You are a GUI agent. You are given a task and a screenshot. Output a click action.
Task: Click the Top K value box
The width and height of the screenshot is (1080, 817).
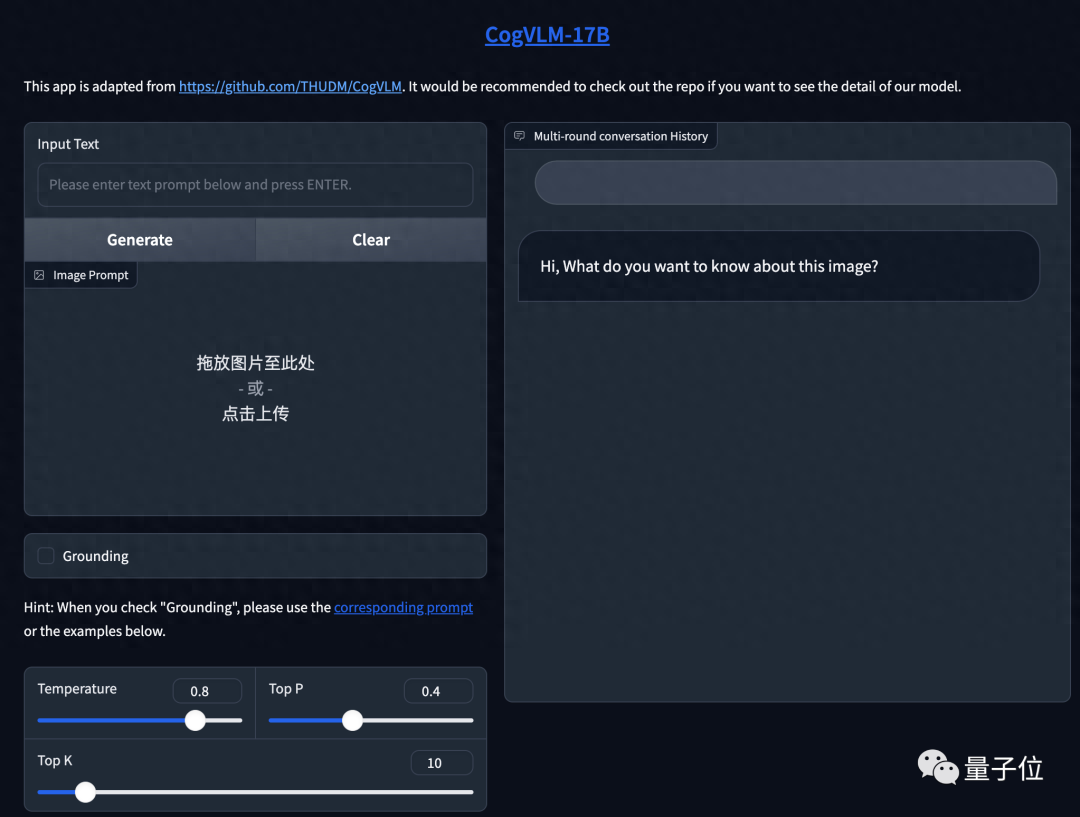(441, 763)
